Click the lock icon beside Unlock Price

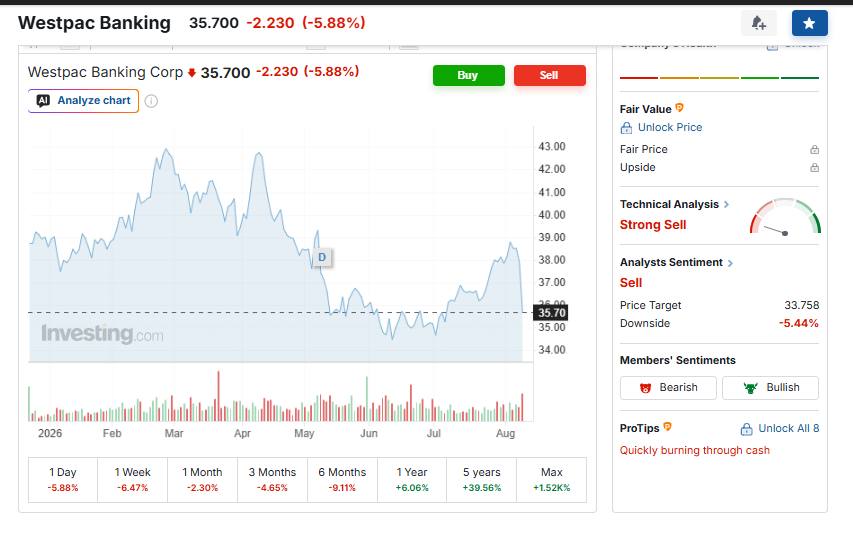pos(626,128)
